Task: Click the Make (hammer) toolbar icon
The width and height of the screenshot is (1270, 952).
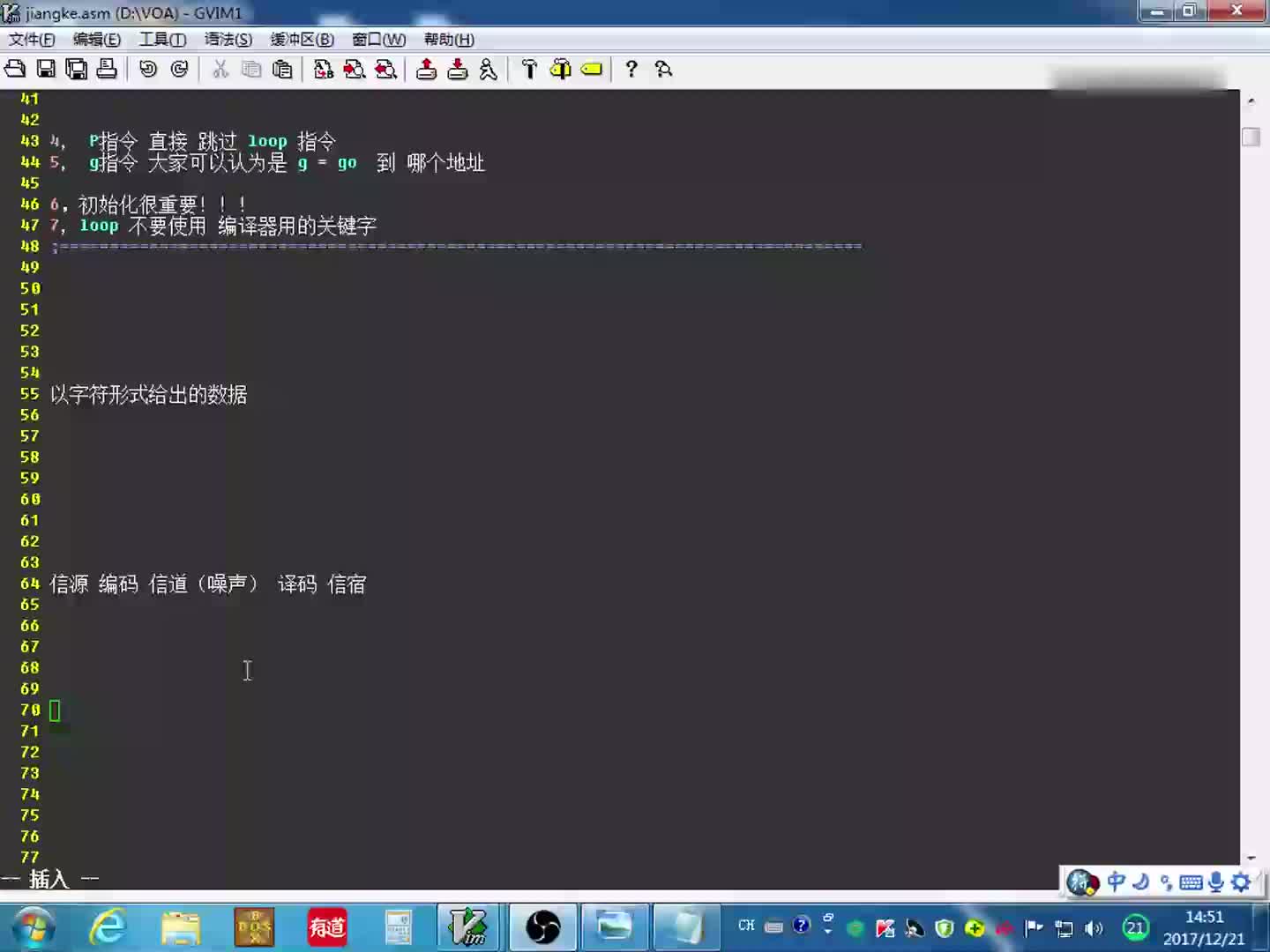Action: 529,69
